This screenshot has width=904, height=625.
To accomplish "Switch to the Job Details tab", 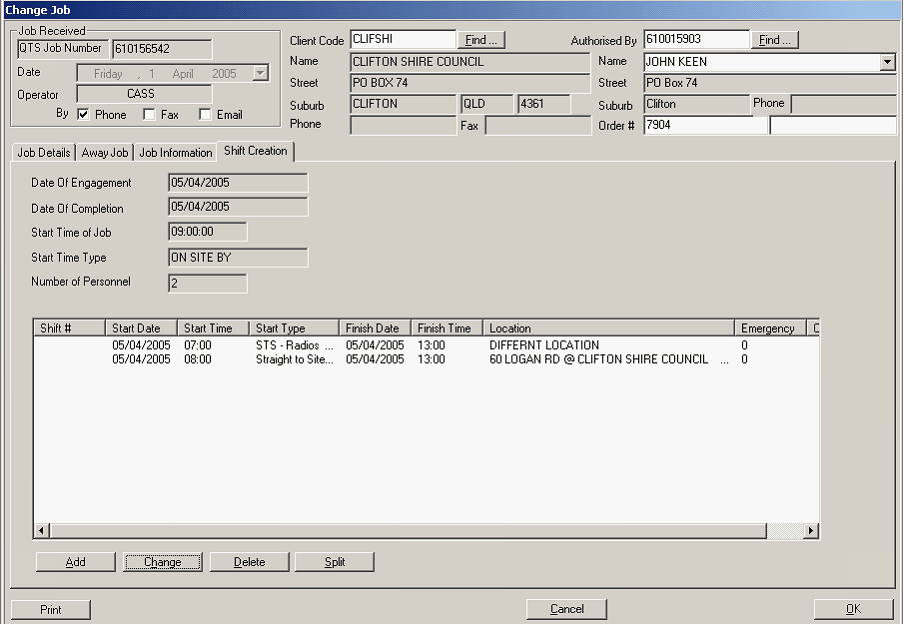I will (x=44, y=153).
